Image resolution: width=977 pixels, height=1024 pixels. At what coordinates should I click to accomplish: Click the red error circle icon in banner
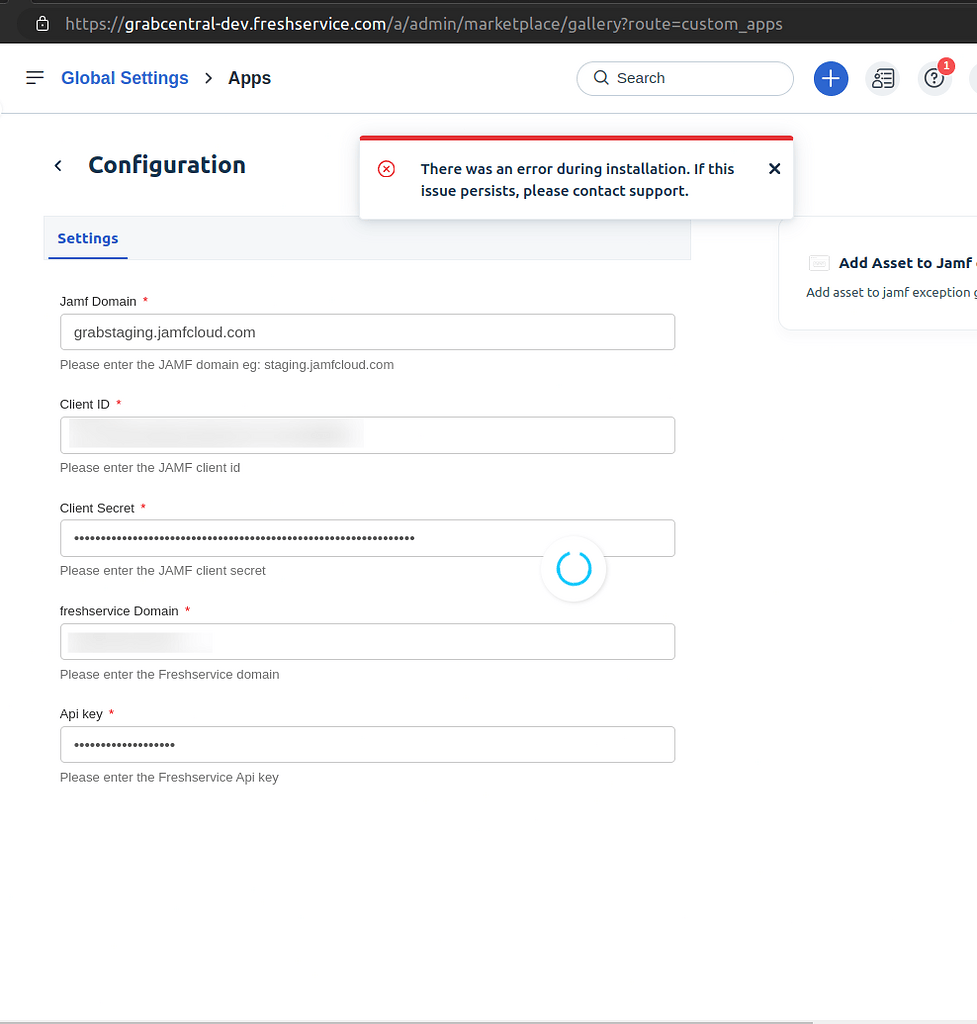[386, 169]
